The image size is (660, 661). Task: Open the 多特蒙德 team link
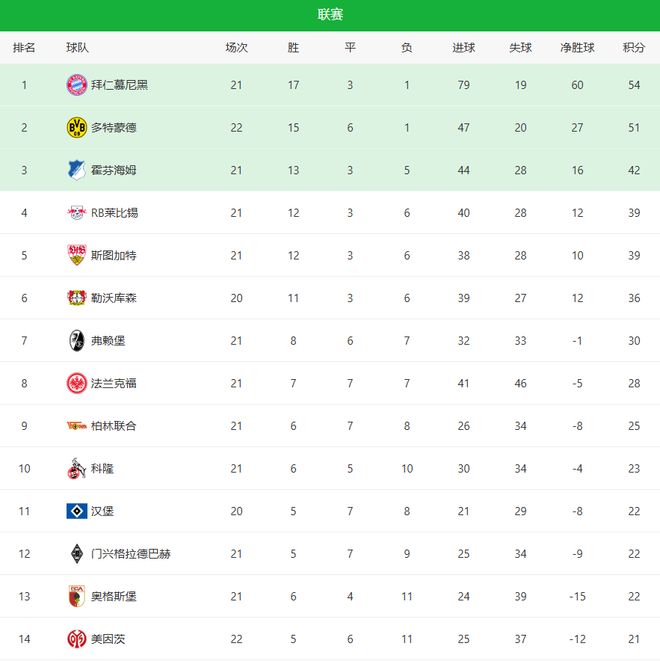point(113,128)
